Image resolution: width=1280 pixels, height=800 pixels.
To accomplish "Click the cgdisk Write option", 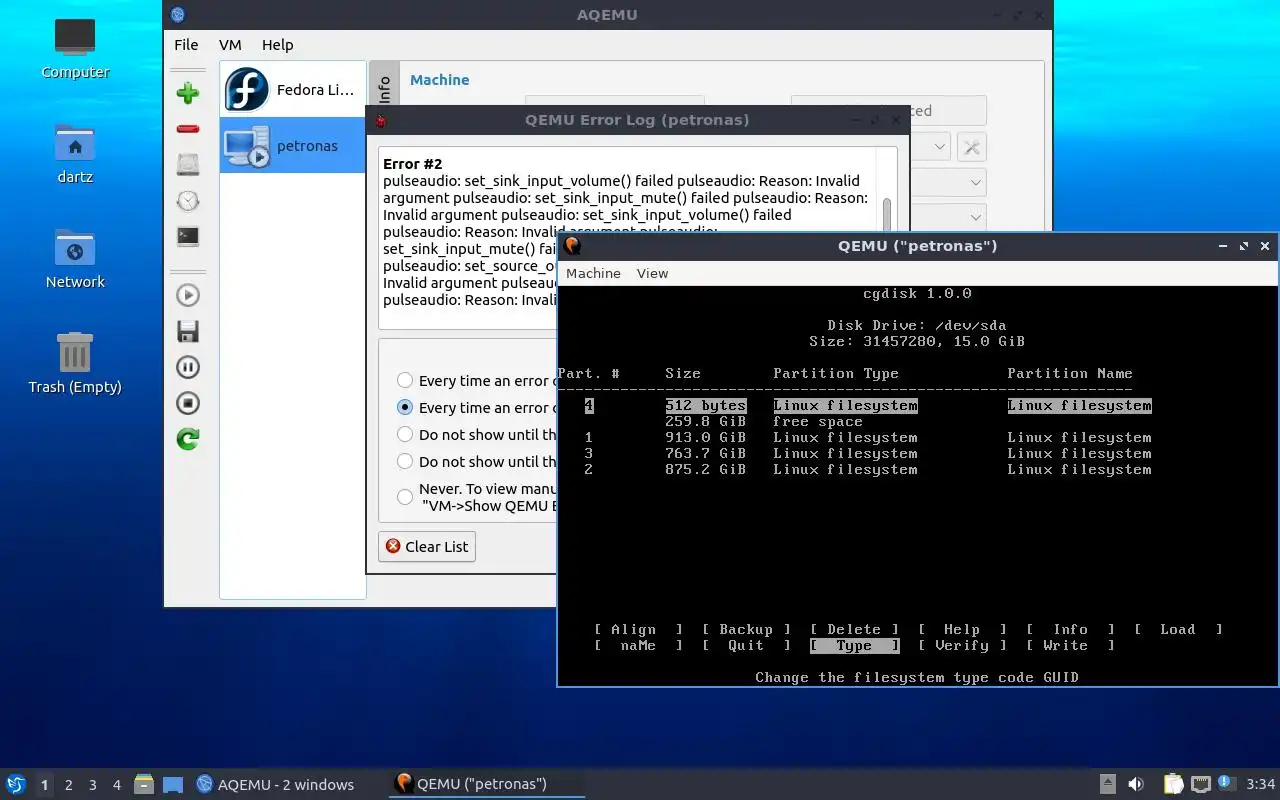I will (x=1070, y=645).
